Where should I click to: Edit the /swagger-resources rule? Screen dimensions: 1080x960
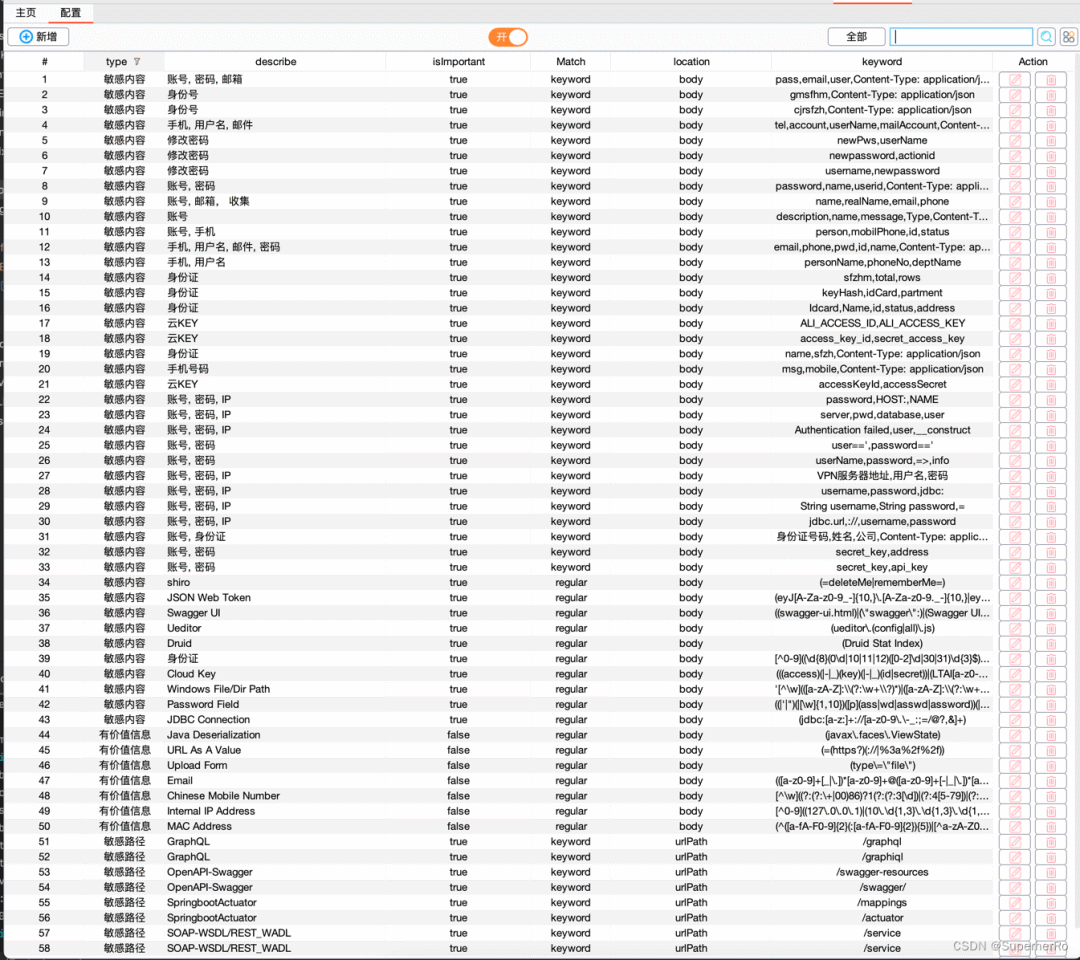1015,872
